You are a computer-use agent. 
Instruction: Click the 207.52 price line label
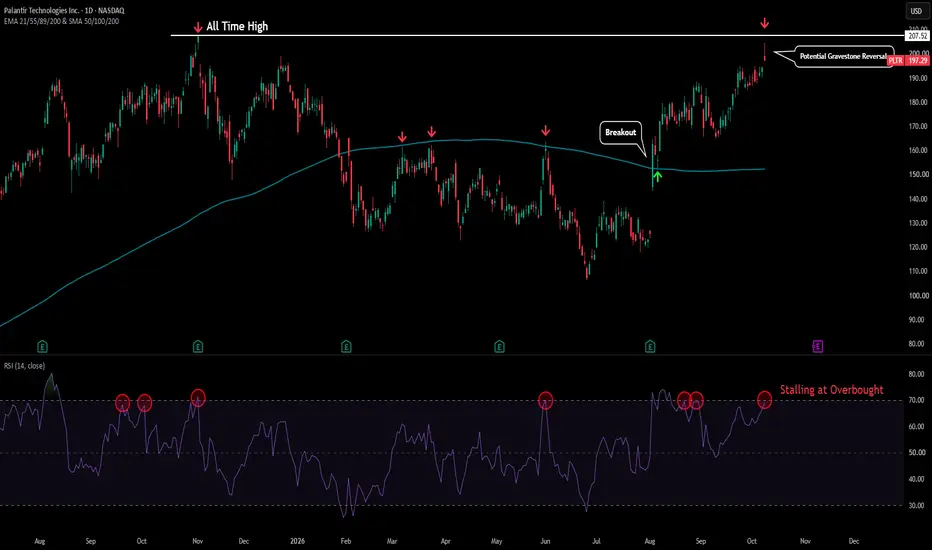(917, 36)
